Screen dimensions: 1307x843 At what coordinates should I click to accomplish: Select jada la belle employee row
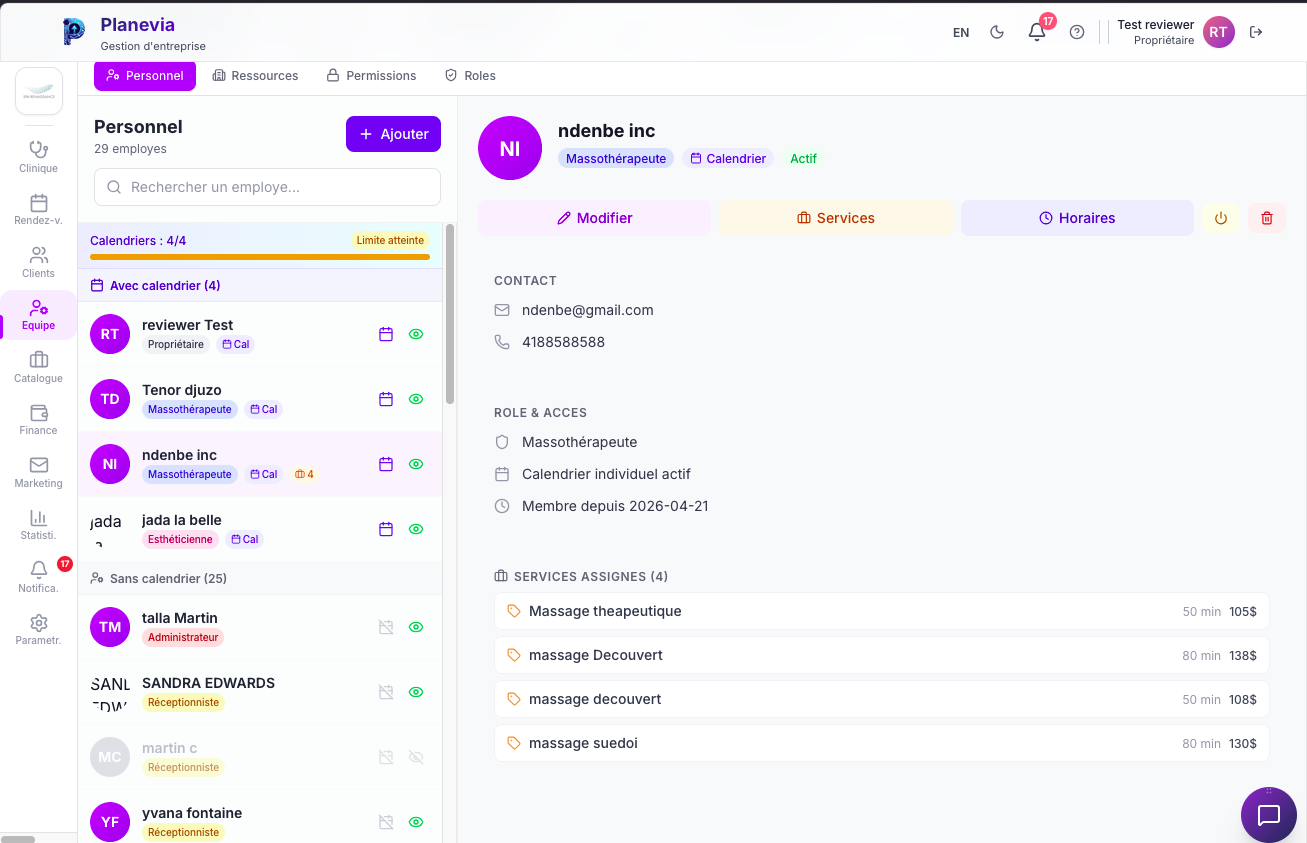[260, 529]
